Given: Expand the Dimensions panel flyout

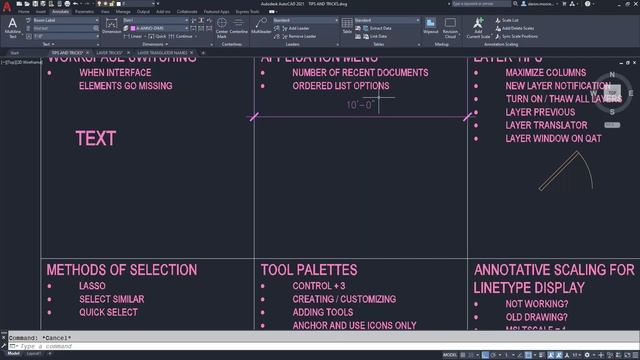Looking at the screenshot, I should pyautogui.click(x=155, y=44).
